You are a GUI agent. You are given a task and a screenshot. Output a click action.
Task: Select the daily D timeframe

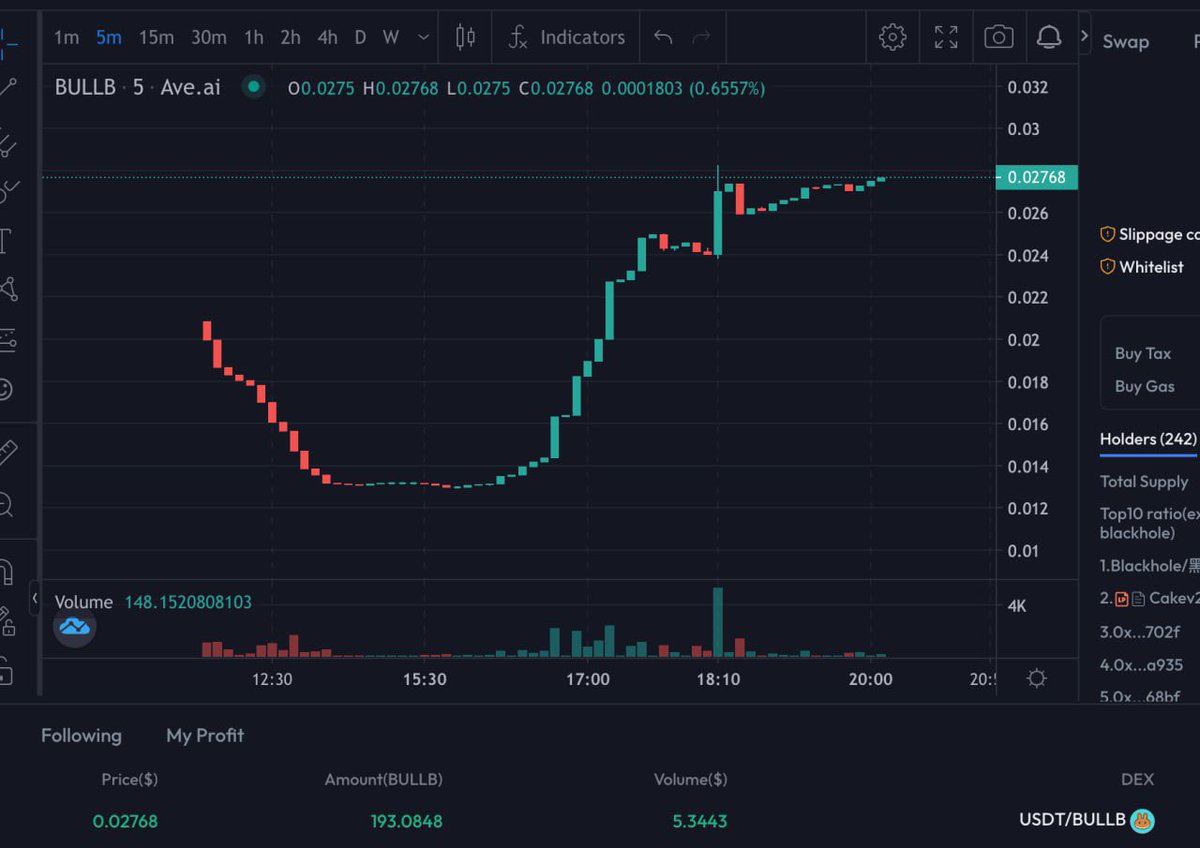360,38
